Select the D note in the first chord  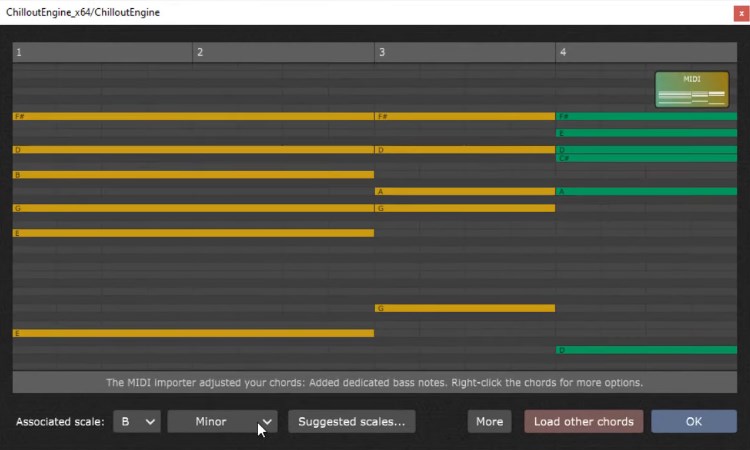point(193,150)
